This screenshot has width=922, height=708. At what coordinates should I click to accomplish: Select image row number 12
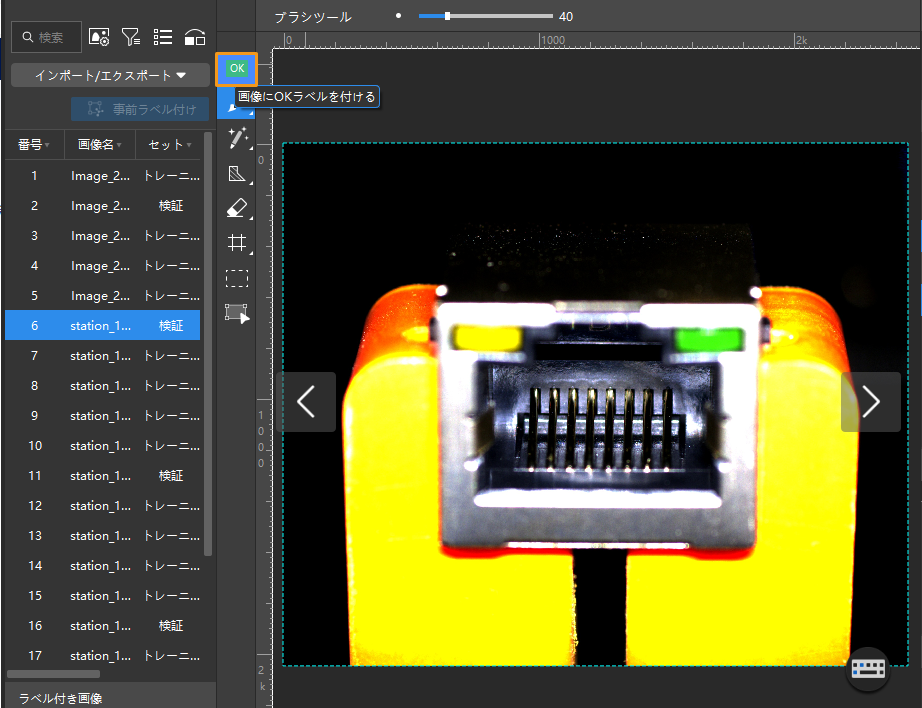click(102, 506)
